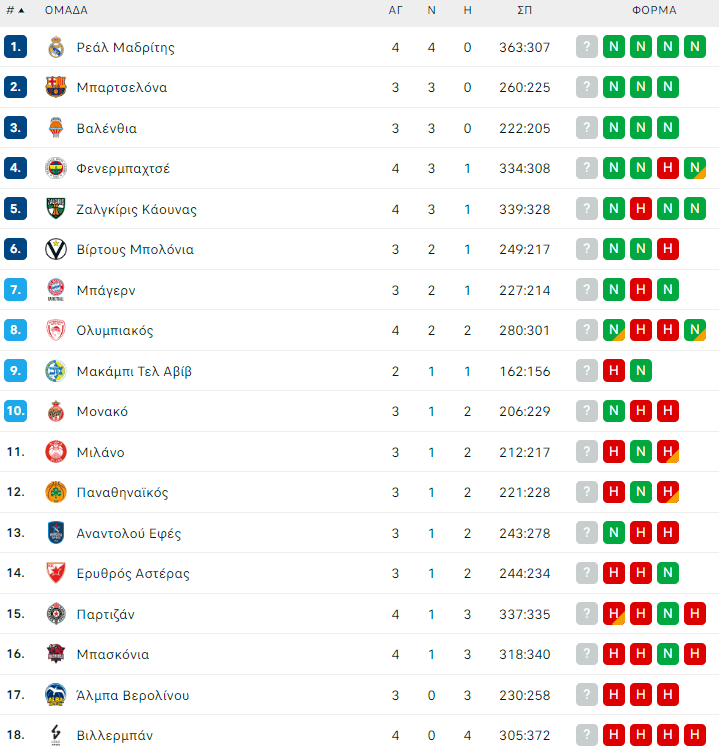Sort standings by ΣΠ points column

coord(524,11)
